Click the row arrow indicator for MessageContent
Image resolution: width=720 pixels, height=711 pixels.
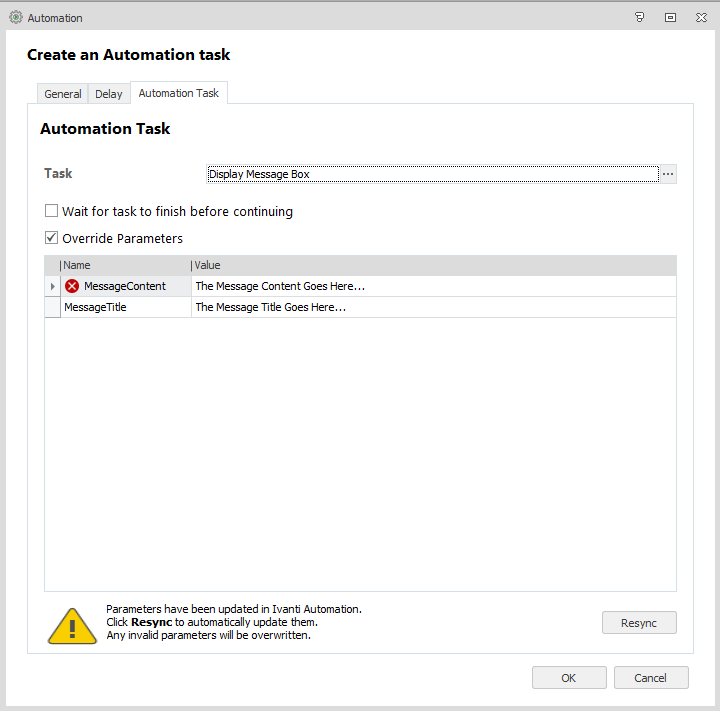(x=52, y=287)
